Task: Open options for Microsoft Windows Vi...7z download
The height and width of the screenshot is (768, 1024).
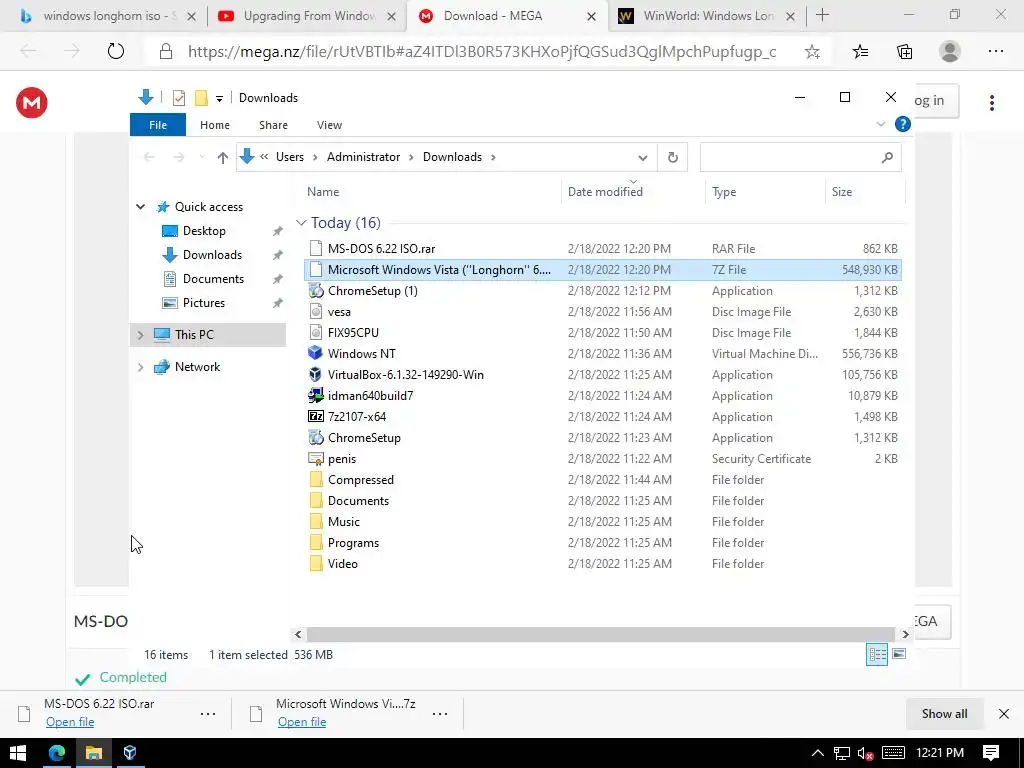Action: [440, 714]
